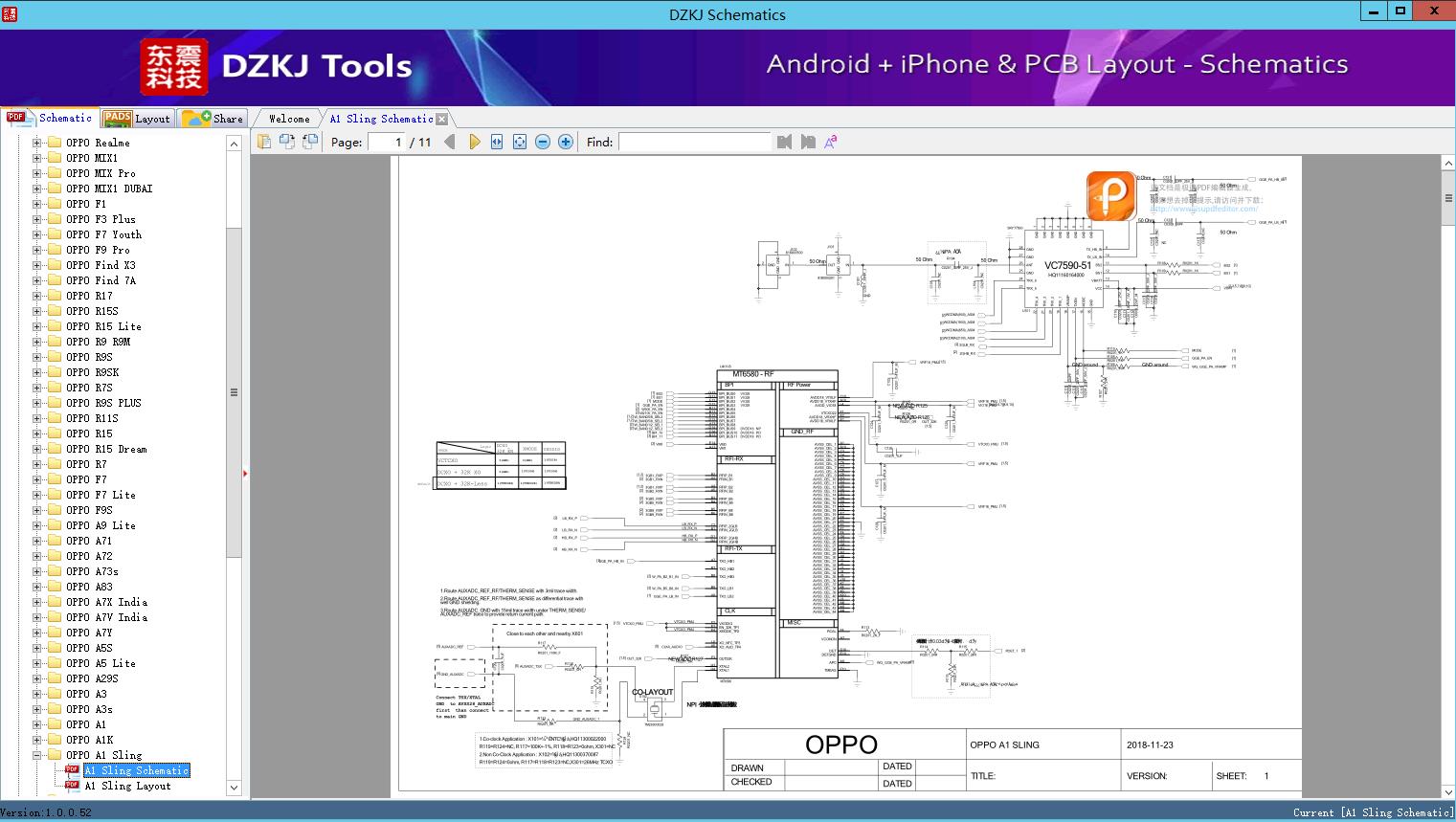
Task: Minimize the DZKJ Schematics window
Action: pyautogui.click(x=1374, y=11)
